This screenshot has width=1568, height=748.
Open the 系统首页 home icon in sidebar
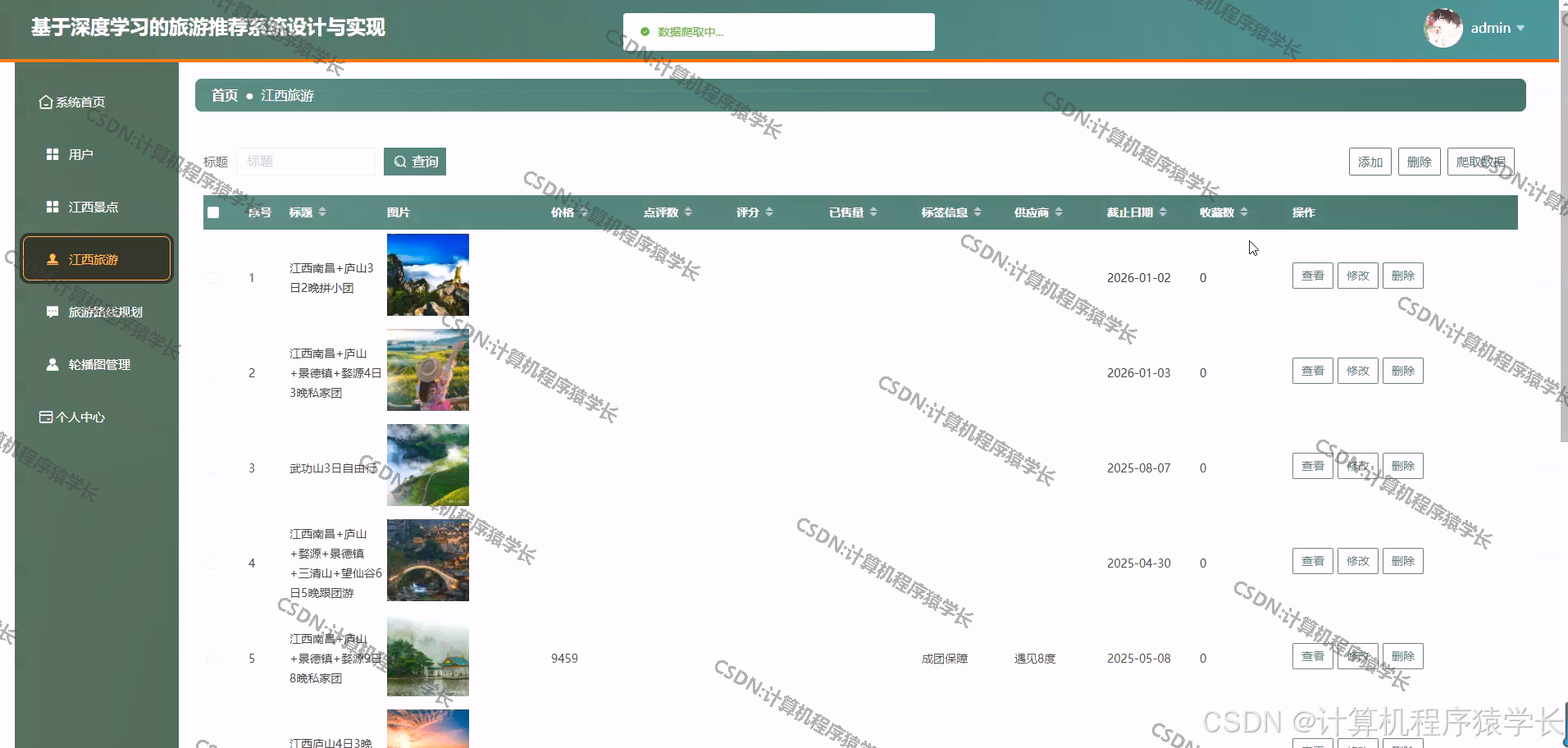pos(46,103)
